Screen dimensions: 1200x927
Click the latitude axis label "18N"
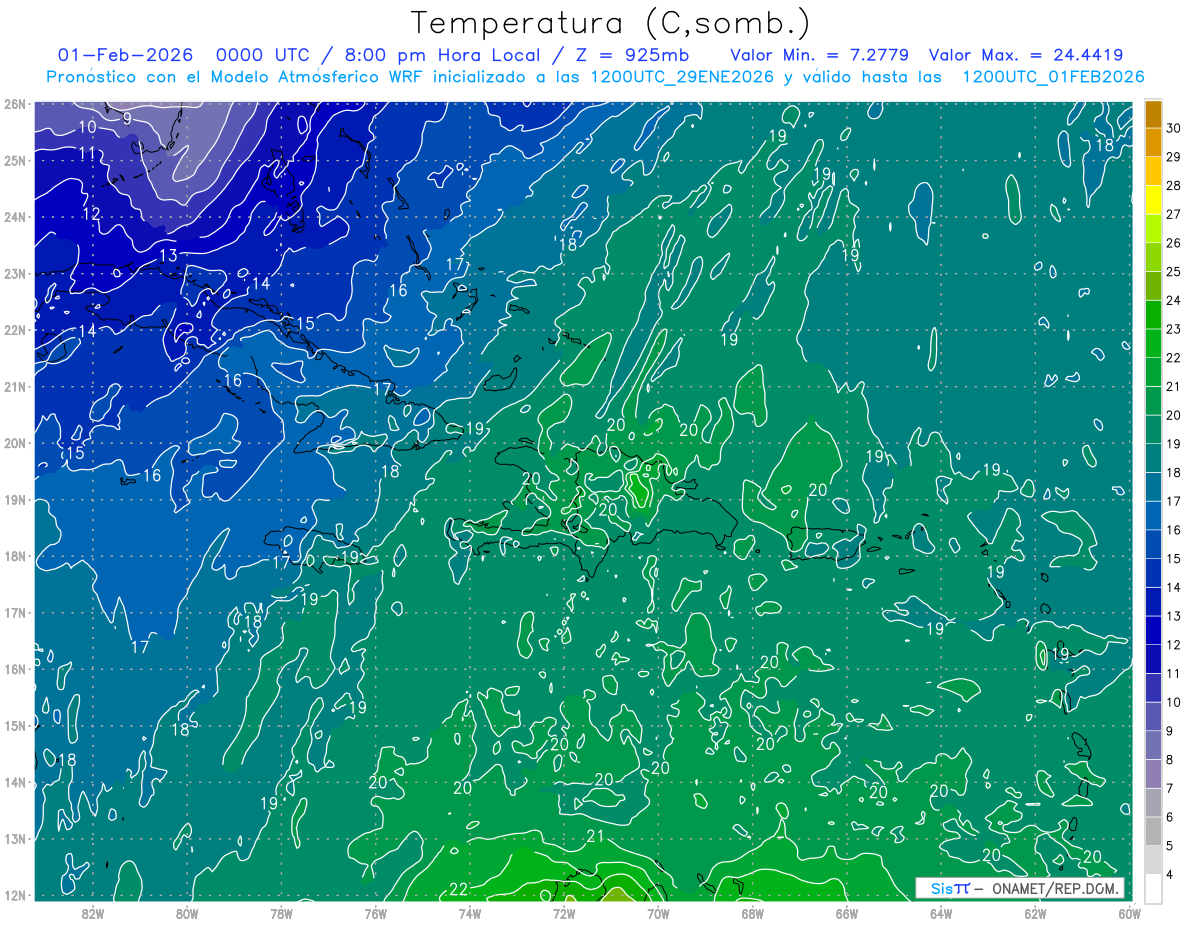coord(15,556)
